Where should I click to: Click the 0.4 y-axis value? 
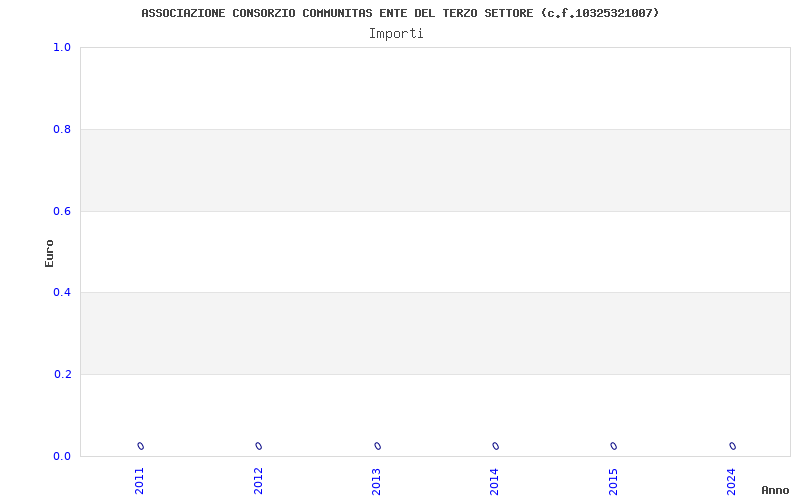pyautogui.click(x=62, y=292)
